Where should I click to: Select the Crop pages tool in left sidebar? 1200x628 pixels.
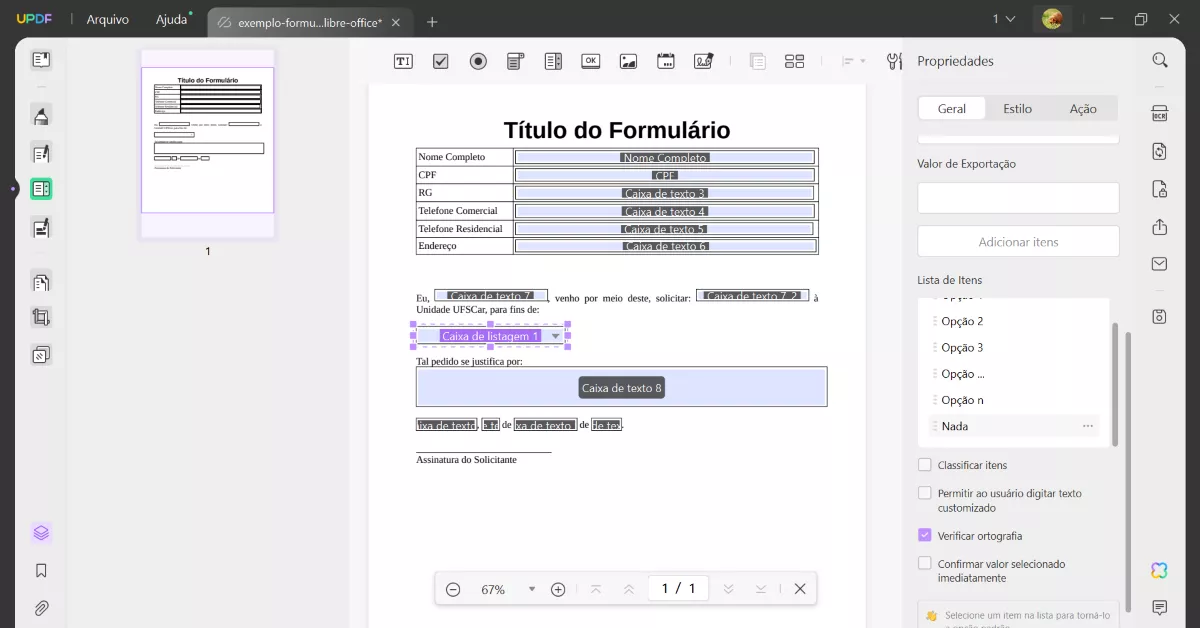(40, 317)
